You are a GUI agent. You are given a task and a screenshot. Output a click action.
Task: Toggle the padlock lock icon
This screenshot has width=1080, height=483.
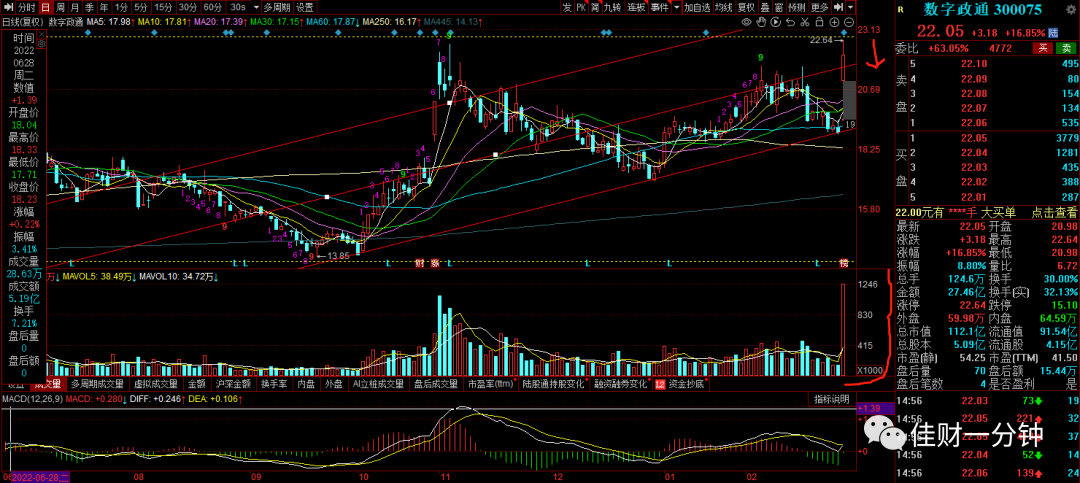[820, 22]
